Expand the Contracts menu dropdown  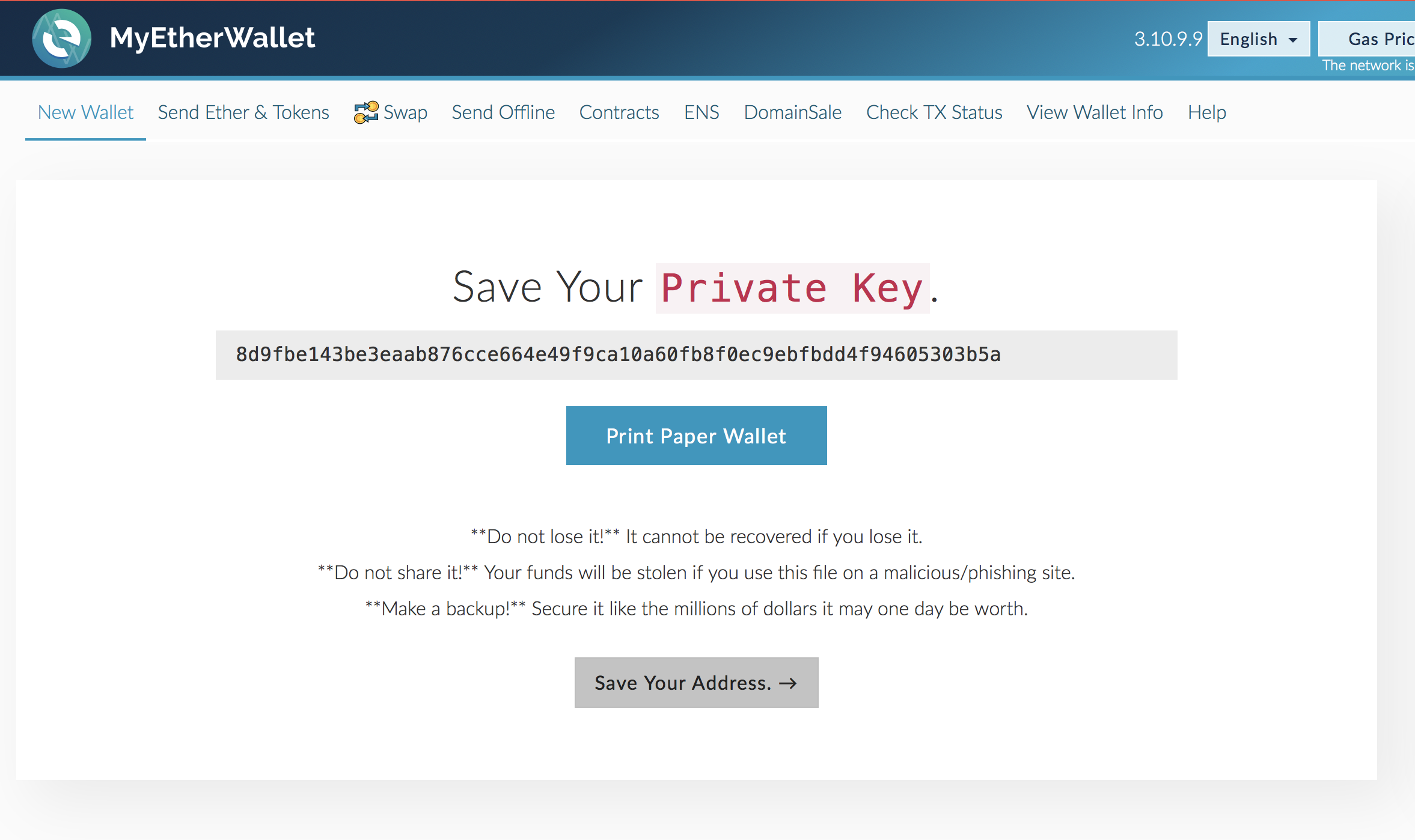618,112
